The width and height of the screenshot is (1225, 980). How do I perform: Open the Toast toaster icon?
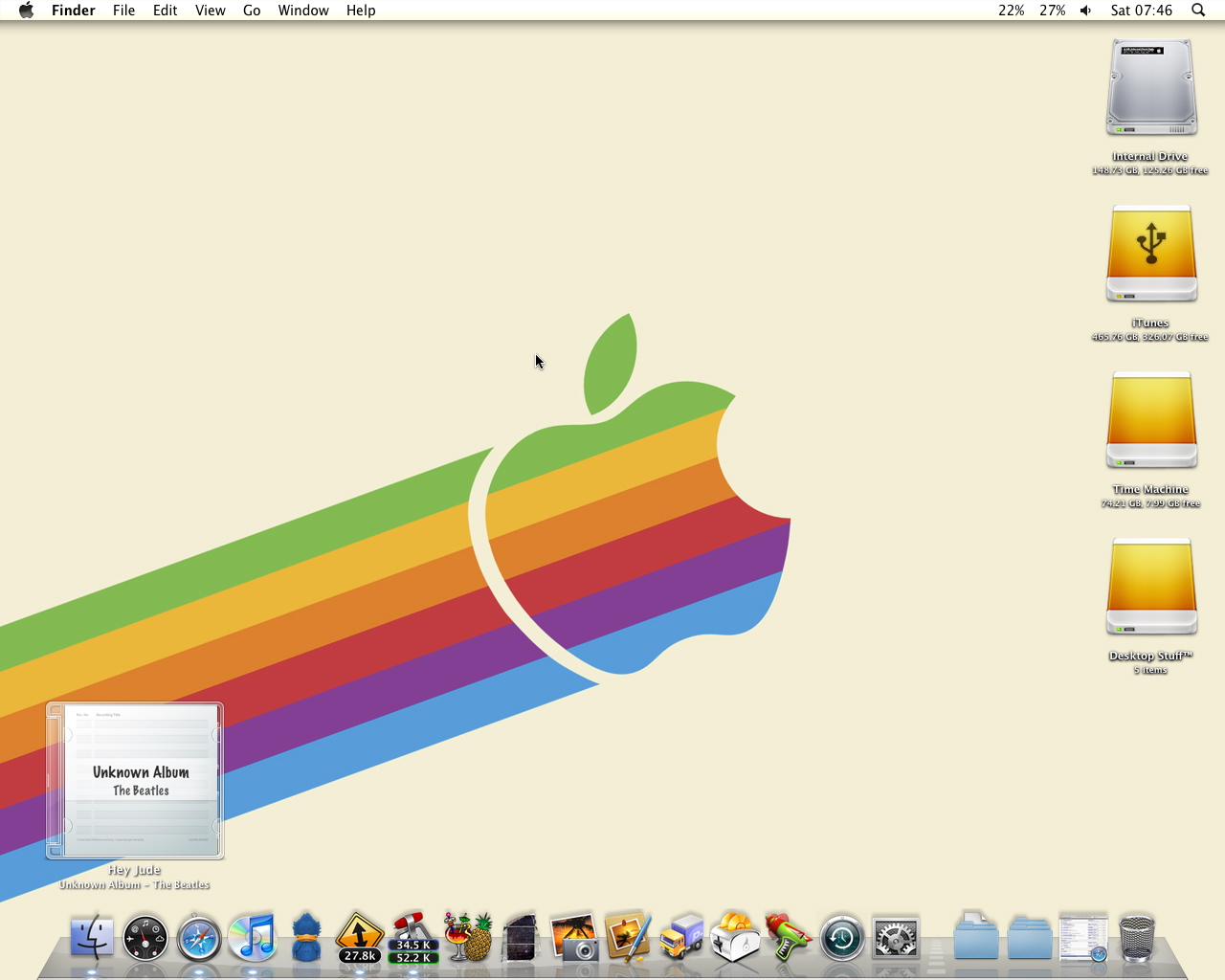735,937
